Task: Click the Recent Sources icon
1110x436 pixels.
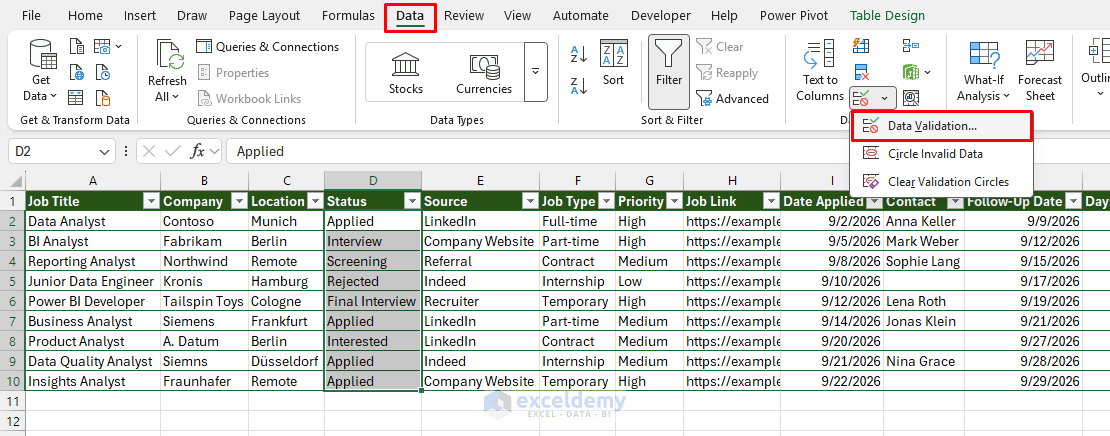Action: 103,72
